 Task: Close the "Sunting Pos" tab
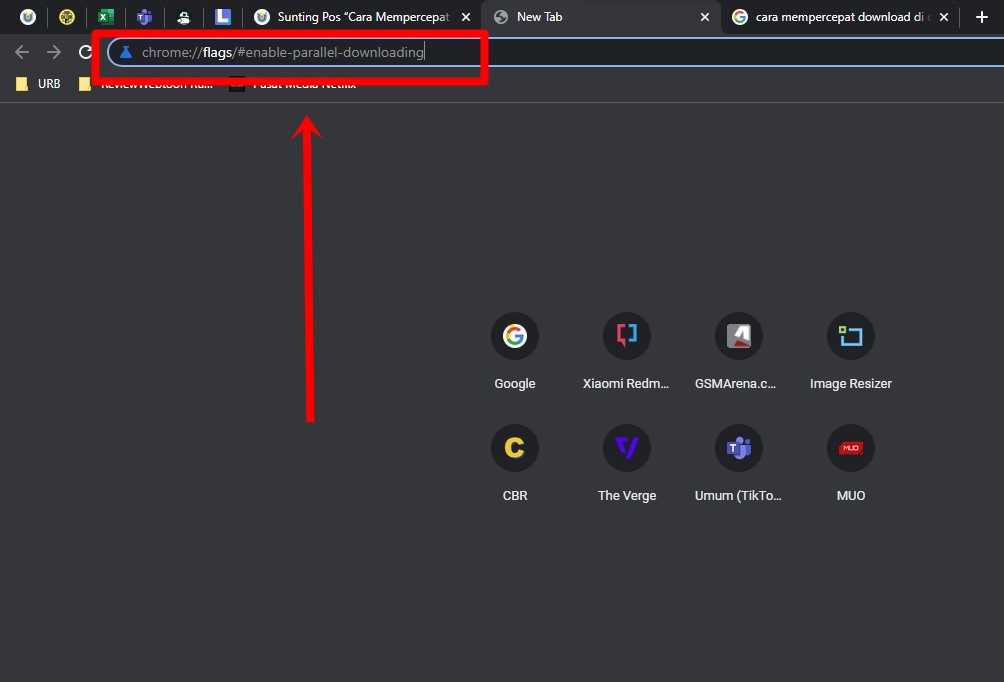click(x=466, y=17)
